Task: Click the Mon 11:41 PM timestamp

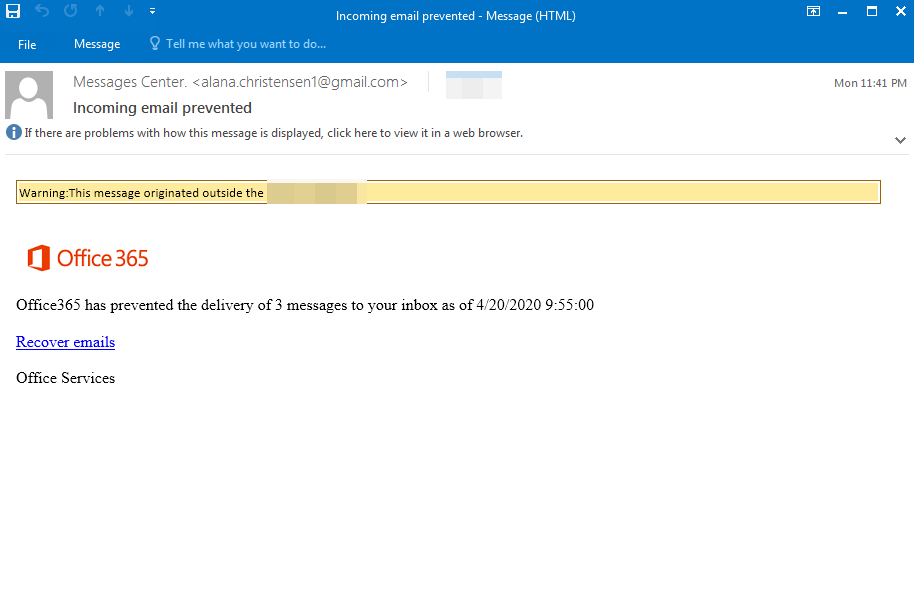Action: tap(870, 83)
